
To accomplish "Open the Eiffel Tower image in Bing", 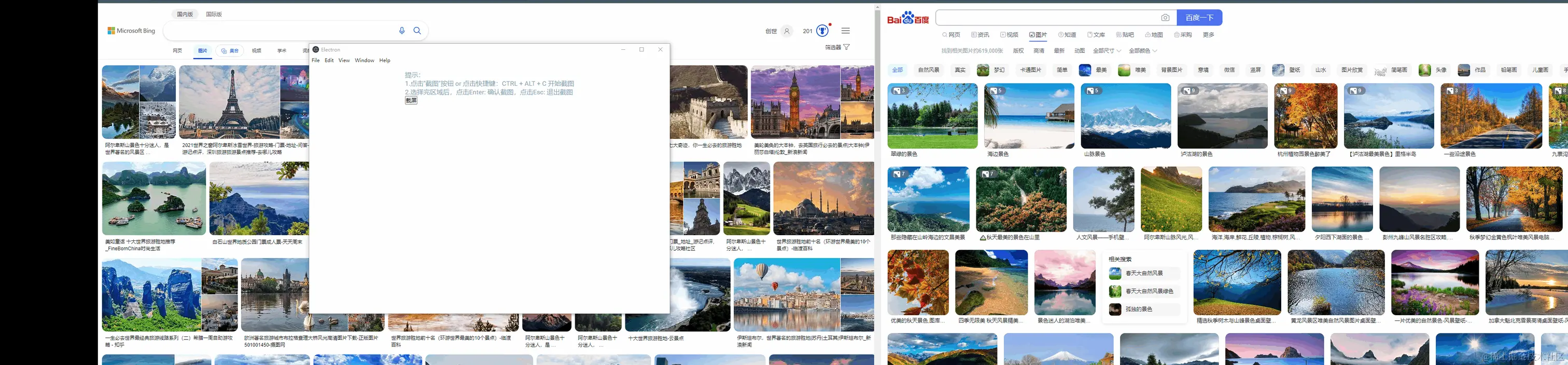I will [230, 102].
